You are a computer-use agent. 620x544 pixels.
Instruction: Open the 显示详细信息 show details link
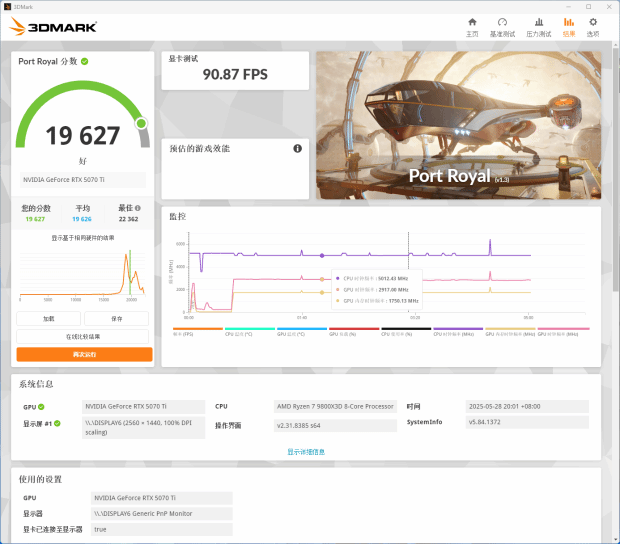click(306, 451)
